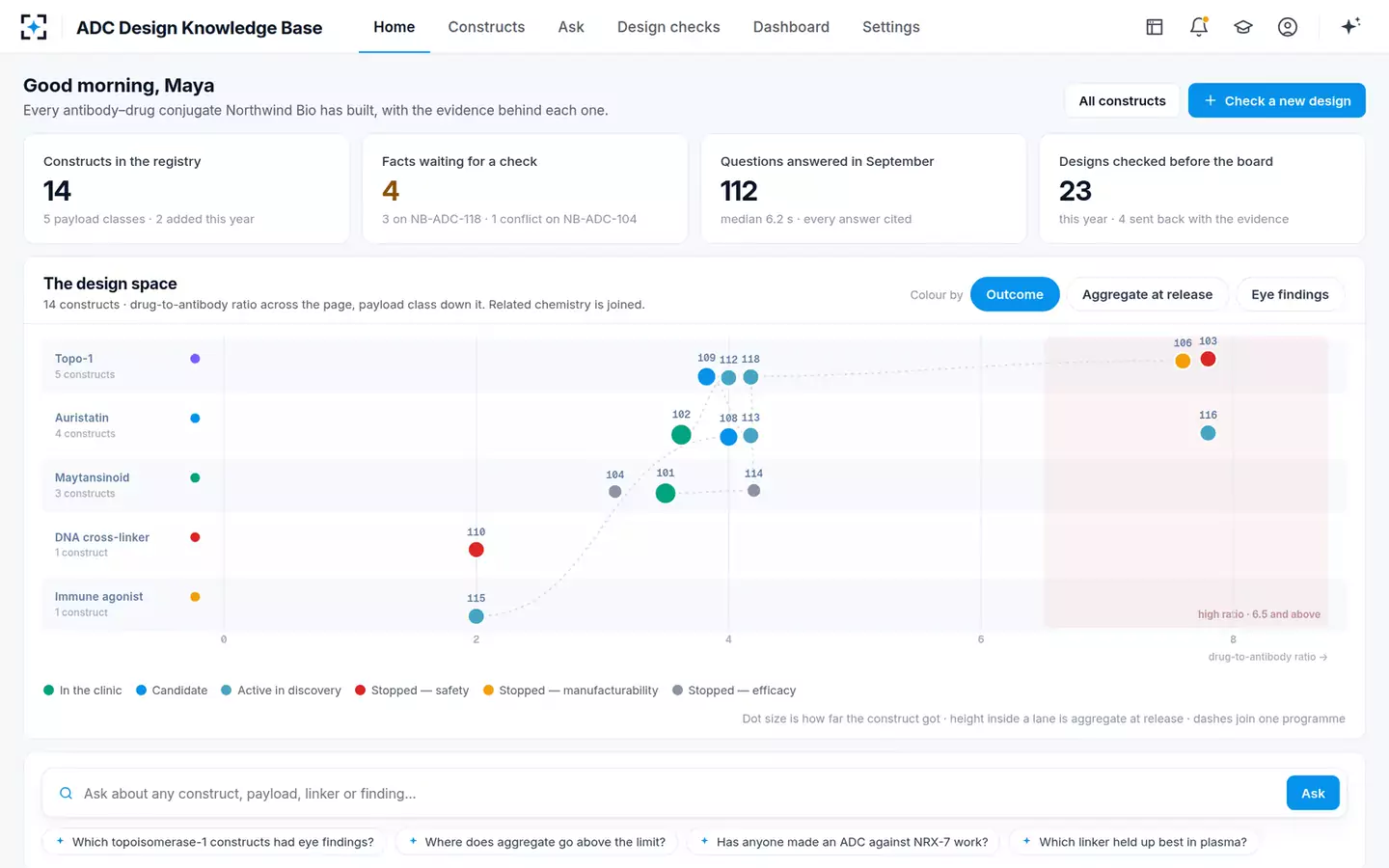
Task: Click the Candidate legend entry
Action: coord(172,691)
